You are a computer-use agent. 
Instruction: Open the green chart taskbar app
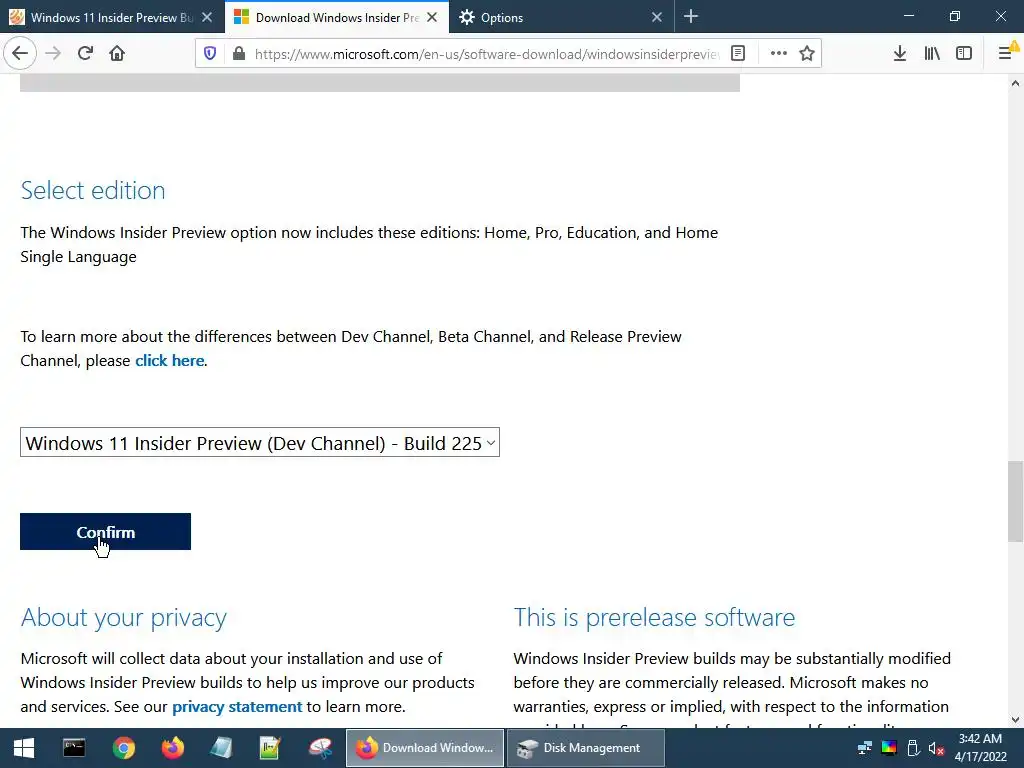270,748
